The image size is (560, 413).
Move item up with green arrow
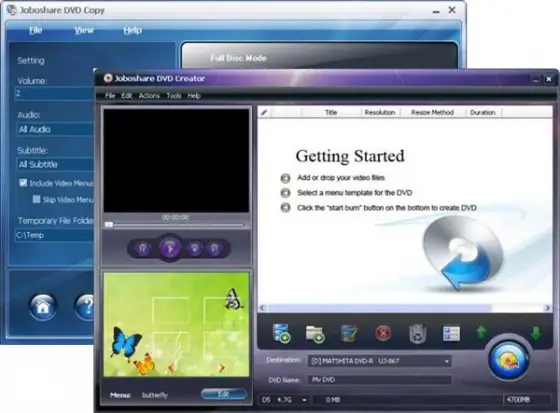481,332
